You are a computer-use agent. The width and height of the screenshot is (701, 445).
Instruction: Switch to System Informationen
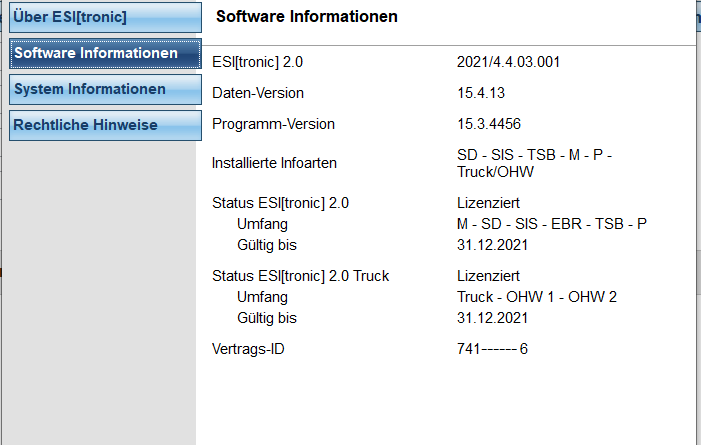point(105,89)
